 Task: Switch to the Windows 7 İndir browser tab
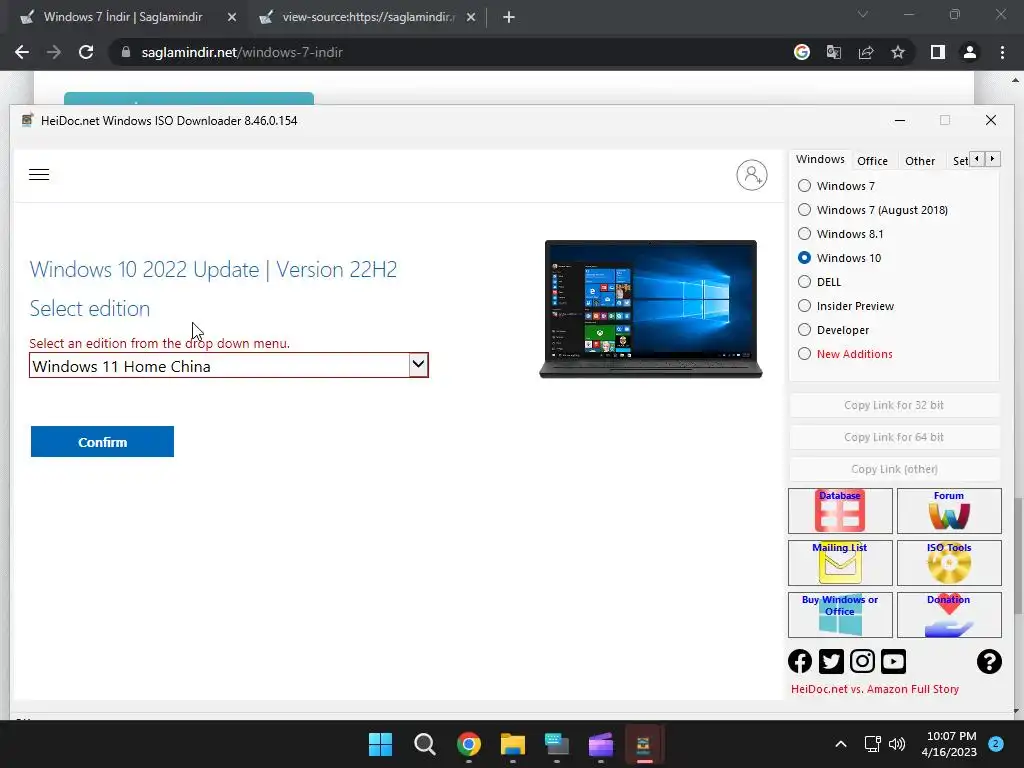click(x=123, y=17)
